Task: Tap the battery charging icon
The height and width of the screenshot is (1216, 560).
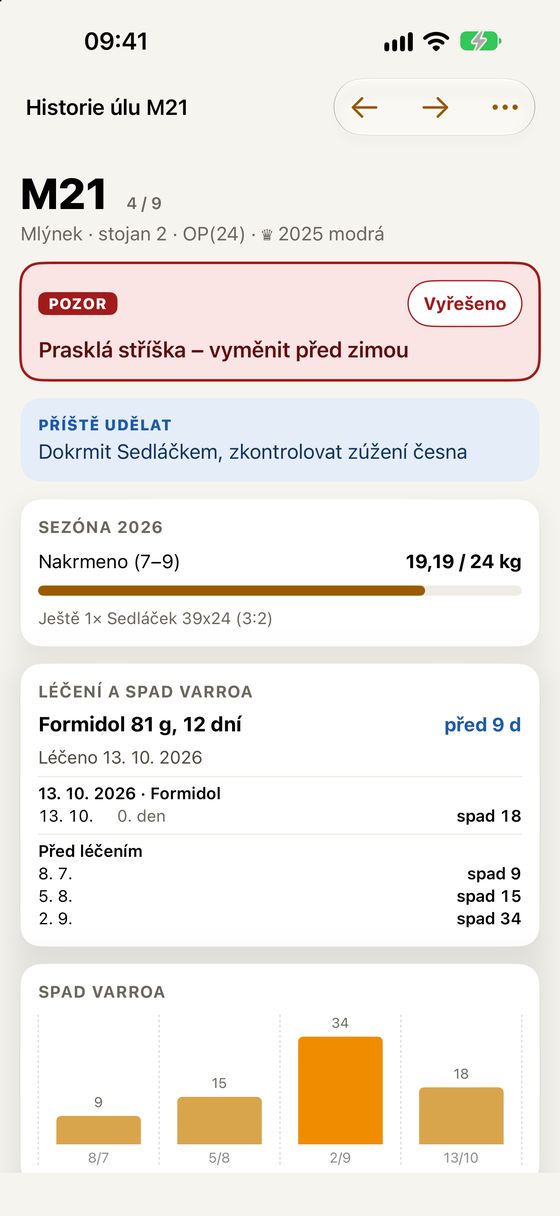Action: click(481, 42)
